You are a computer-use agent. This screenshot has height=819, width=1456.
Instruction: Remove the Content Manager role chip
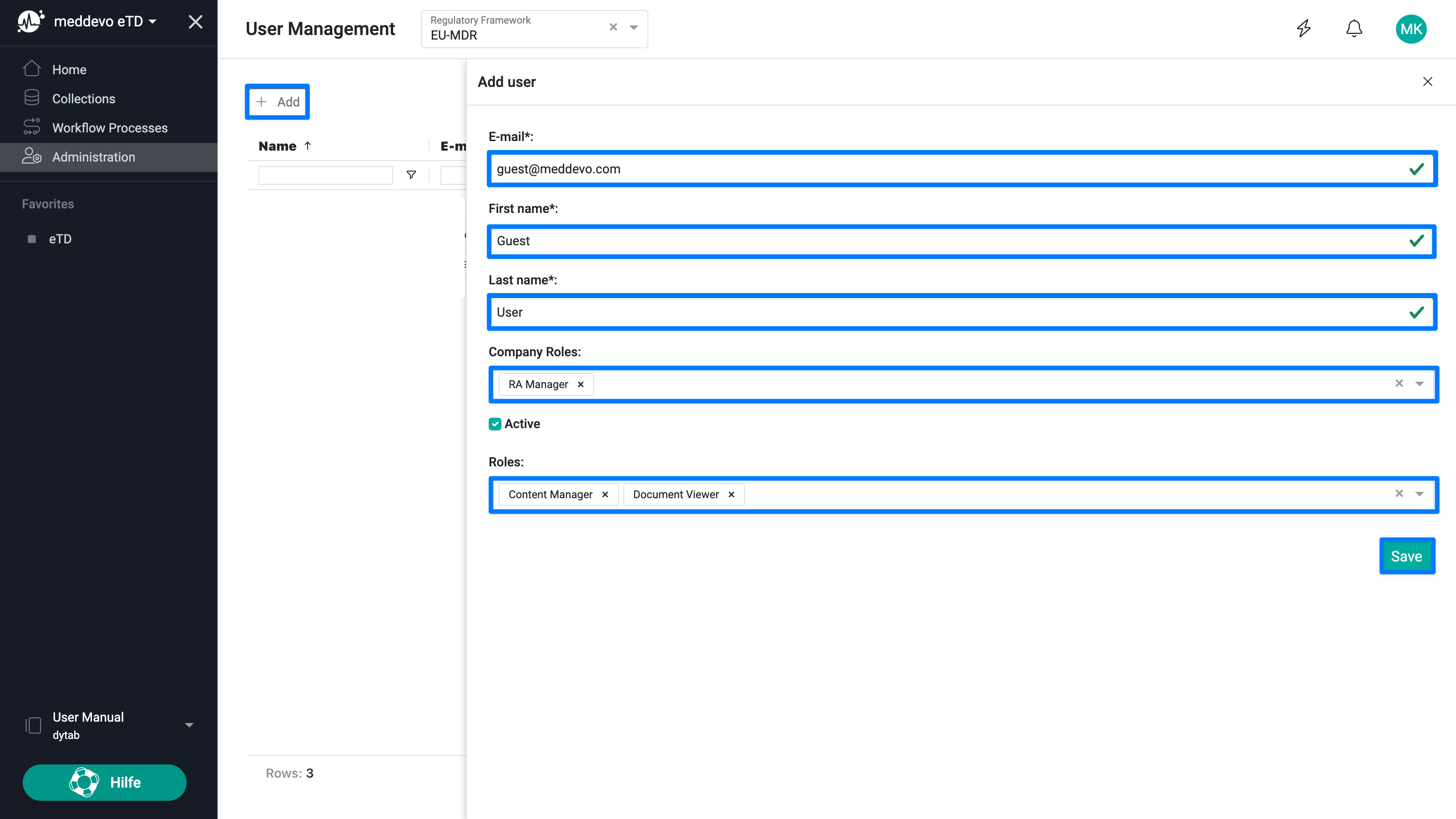(x=605, y=494)
